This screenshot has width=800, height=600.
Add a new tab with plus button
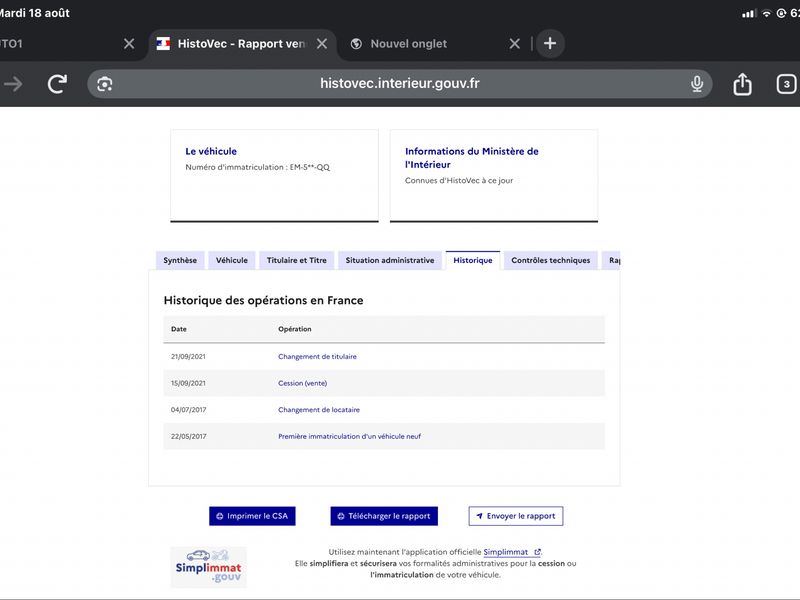550,43
